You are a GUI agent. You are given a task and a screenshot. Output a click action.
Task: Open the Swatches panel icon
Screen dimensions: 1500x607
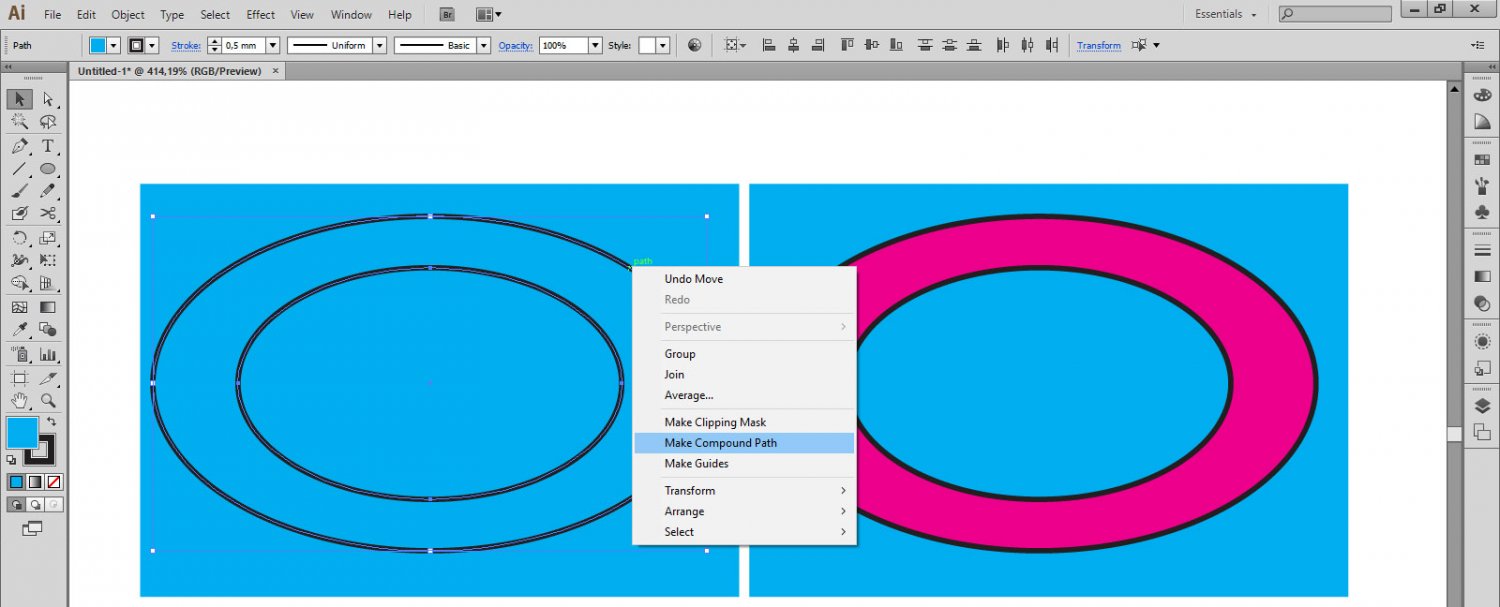pyautogui.click(x=1482, y=159)
